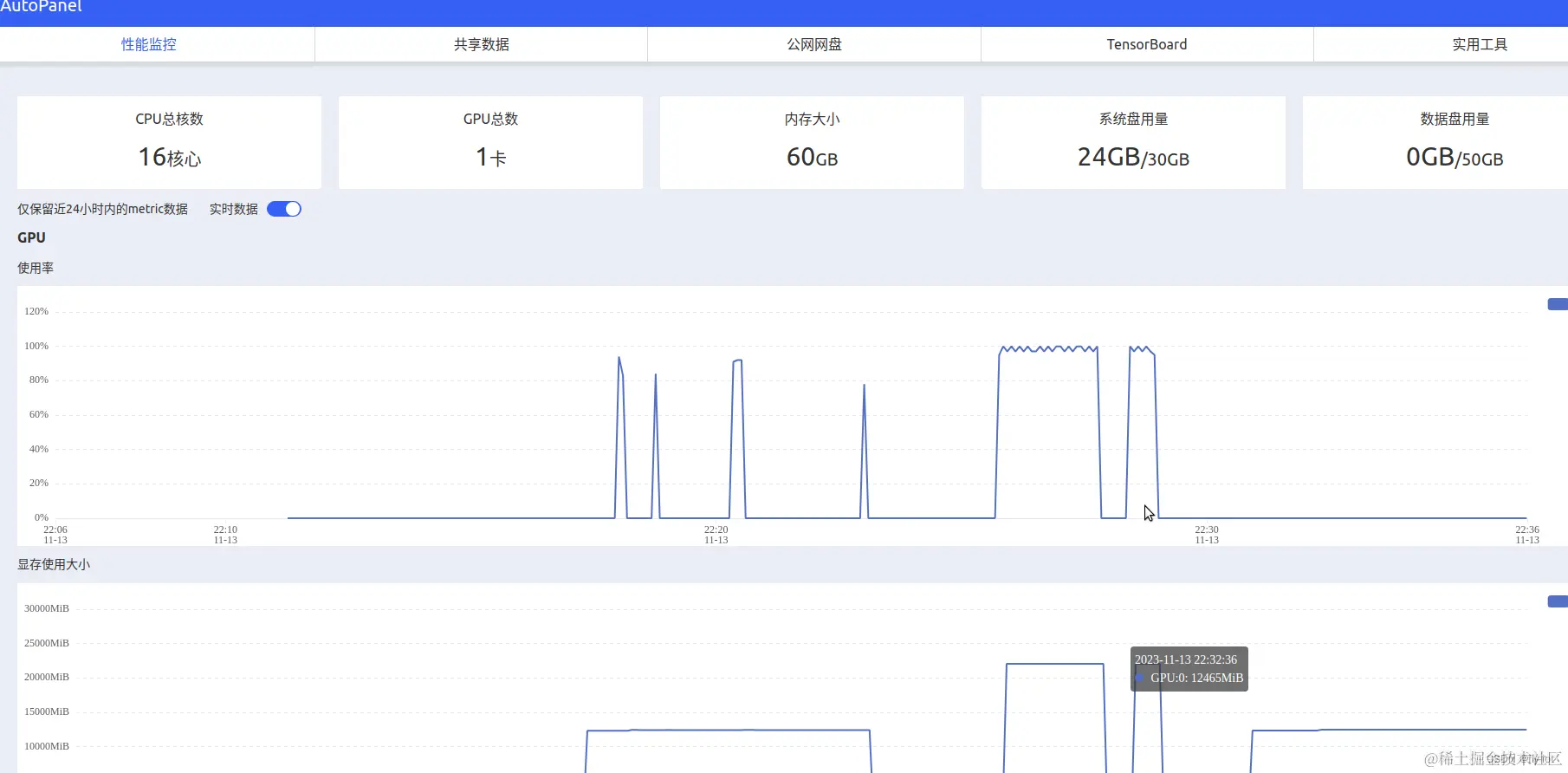Click the 系统盘用量 24GB/30GB value
Image resolution: width=1568 pixels, height=773 pixels.
pyautogui.click(x=1133, y=157)
